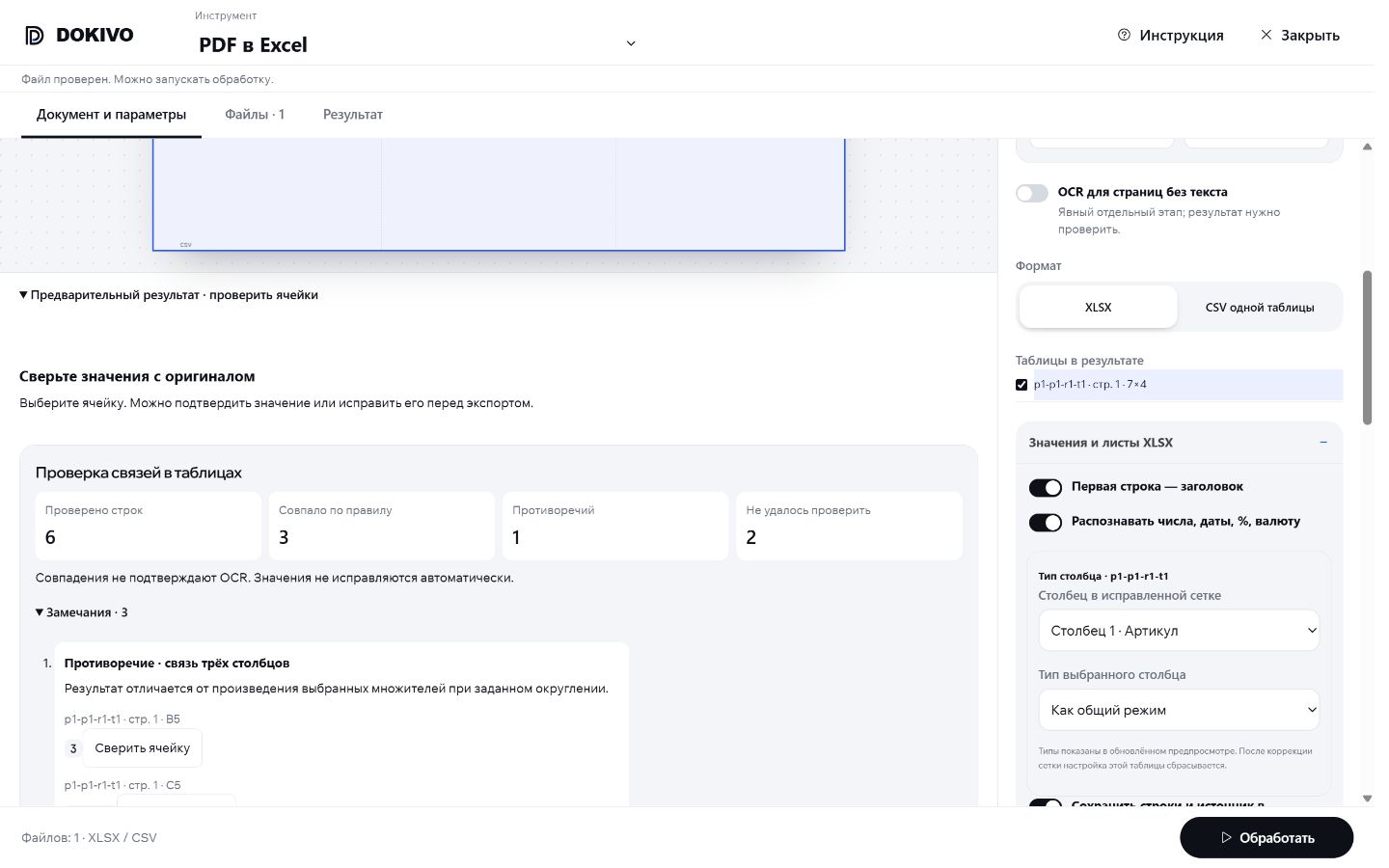This screenshot has height=868, width=1389.
Task: Click the Противоречий count card
Action: pyautogui.click(x=615, y=526)
